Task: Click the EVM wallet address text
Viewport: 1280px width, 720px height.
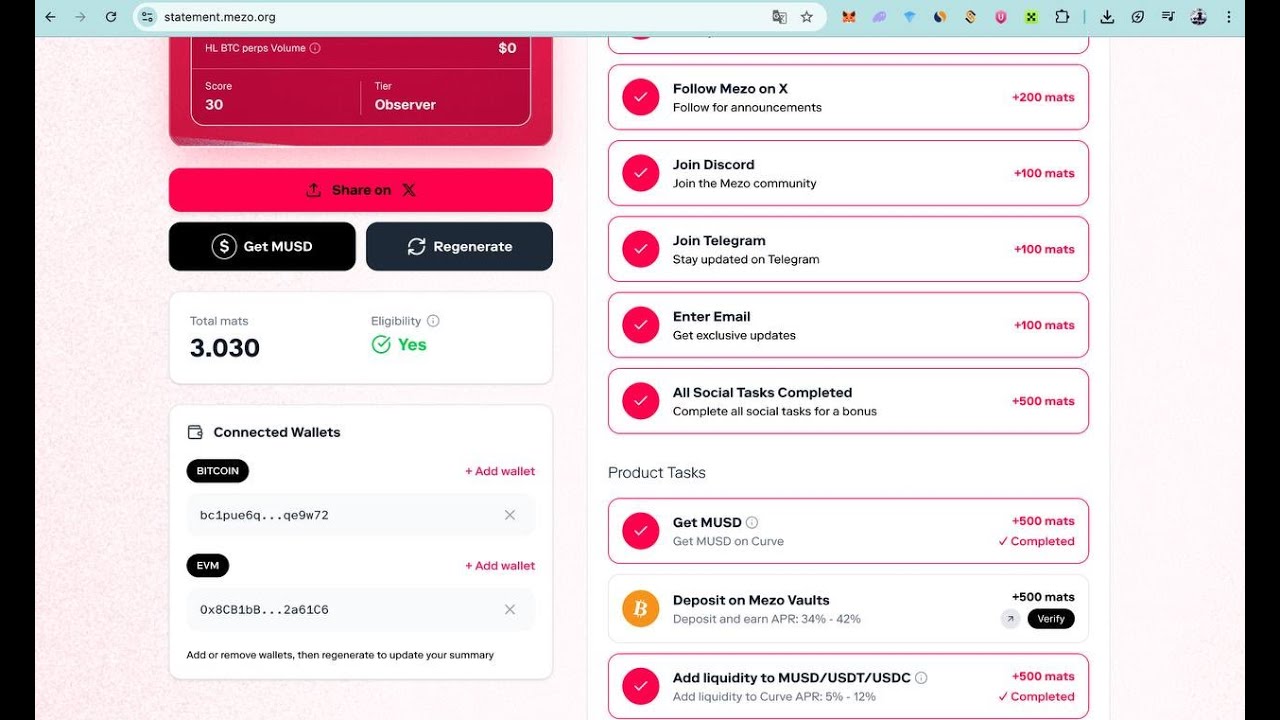Action: (264, 609)
